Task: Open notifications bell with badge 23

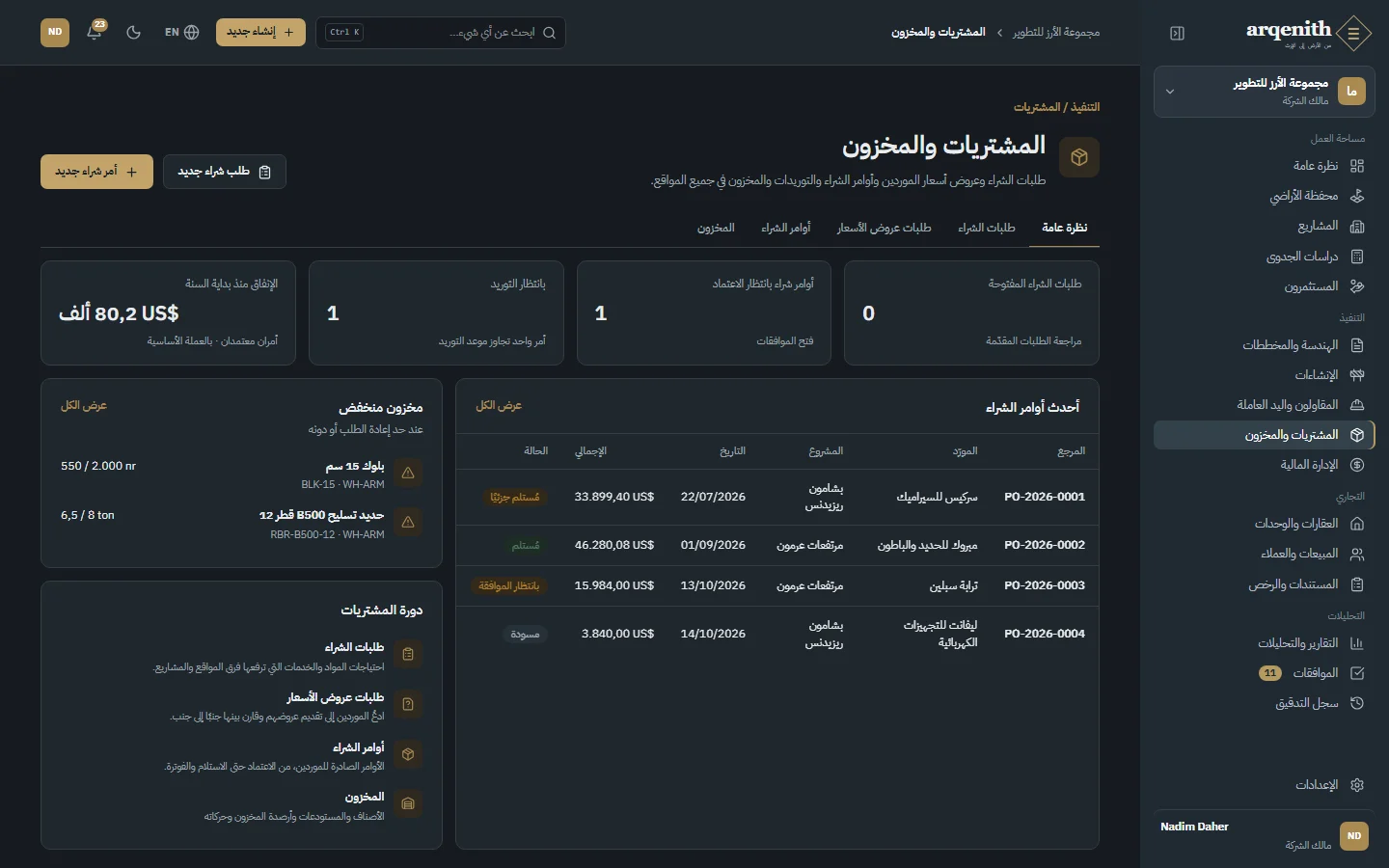Action: (95, 32)
